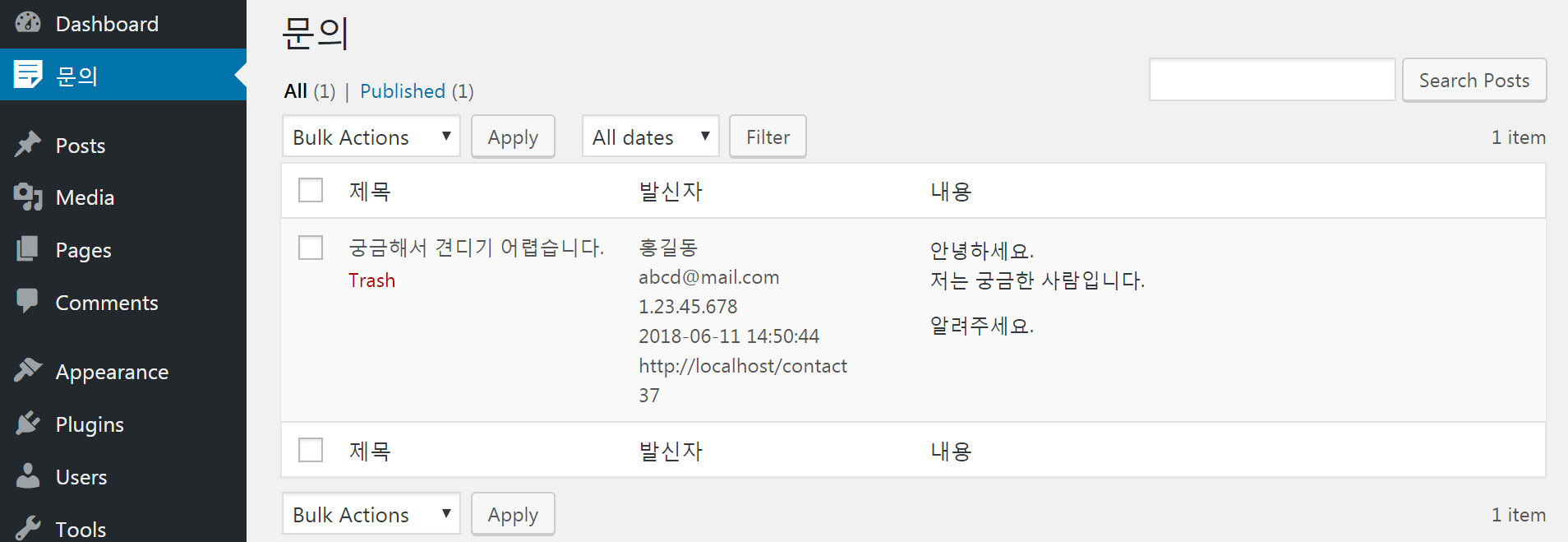Screen dimensions: 1568x542
Task: Click the Media library icon
Action: point(28,197)
